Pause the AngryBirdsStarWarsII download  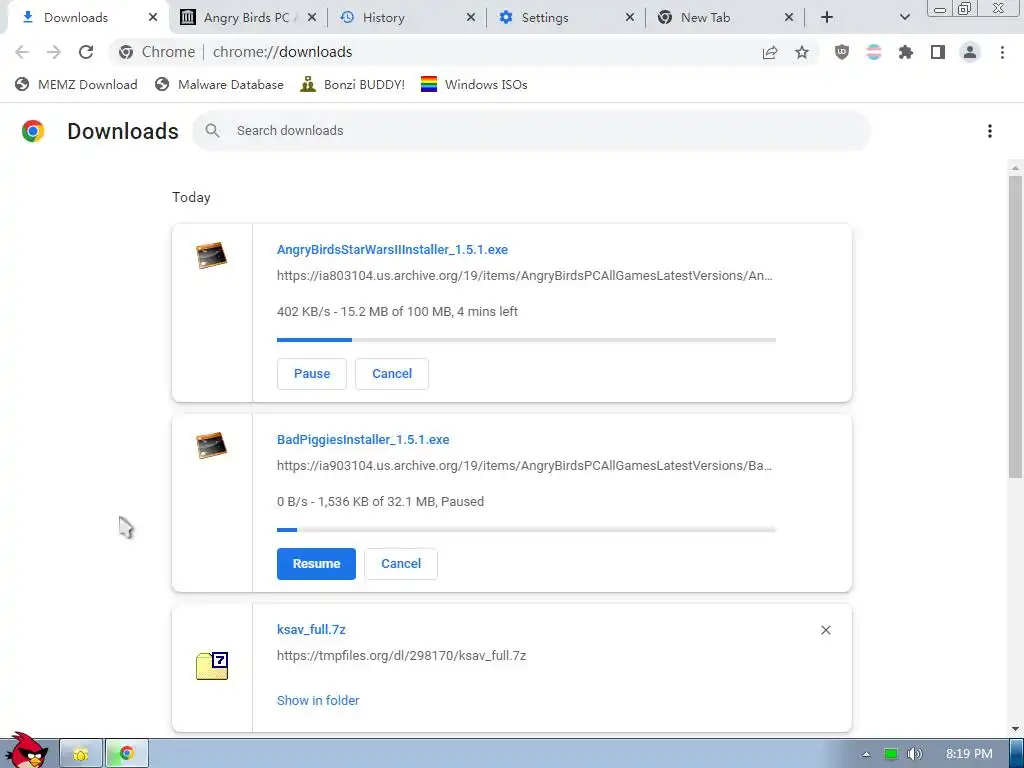312,374
